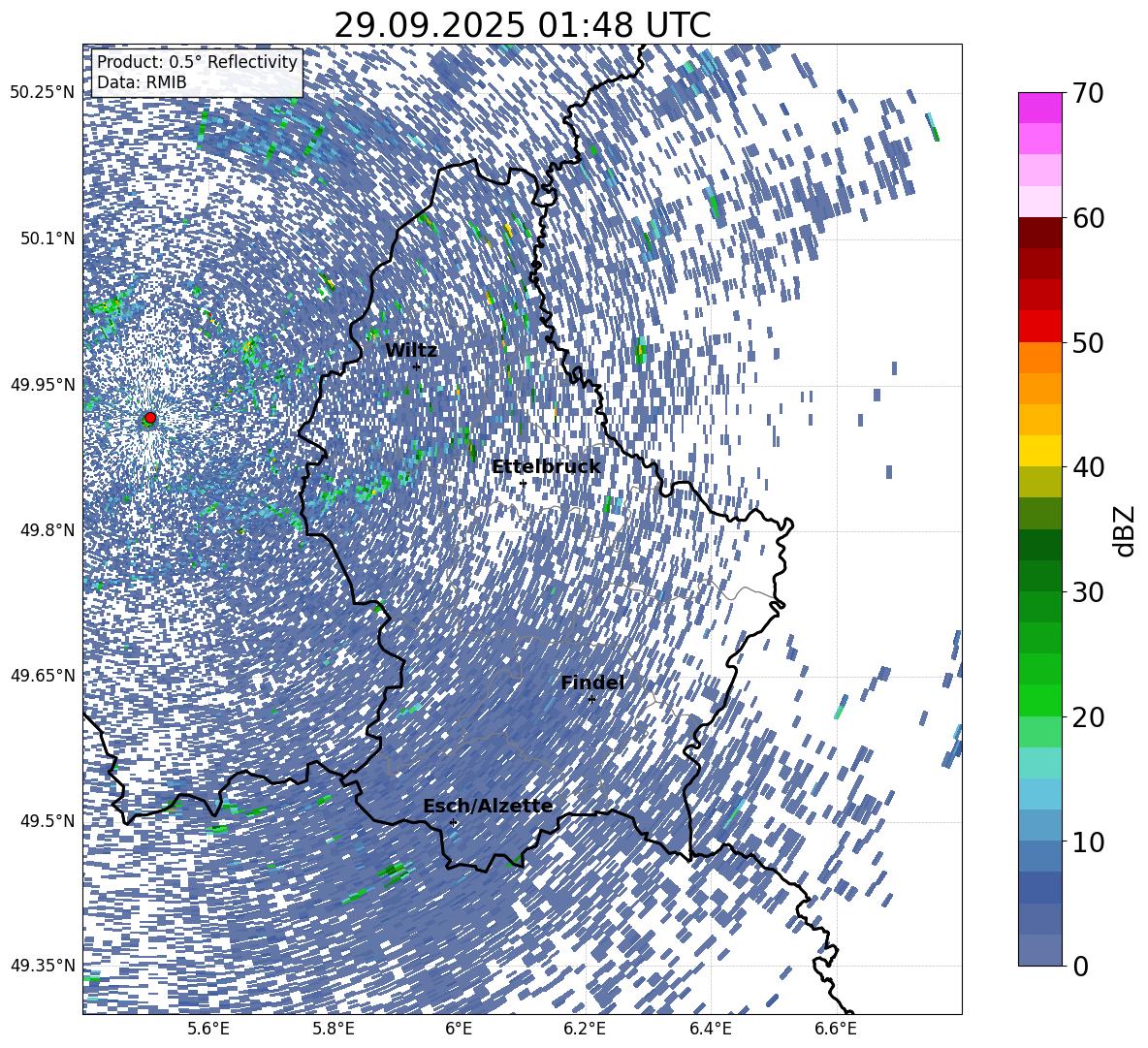Click the colorbar tick label 70
This screenshot has width=1148, height=1048.
point(1089,93)
